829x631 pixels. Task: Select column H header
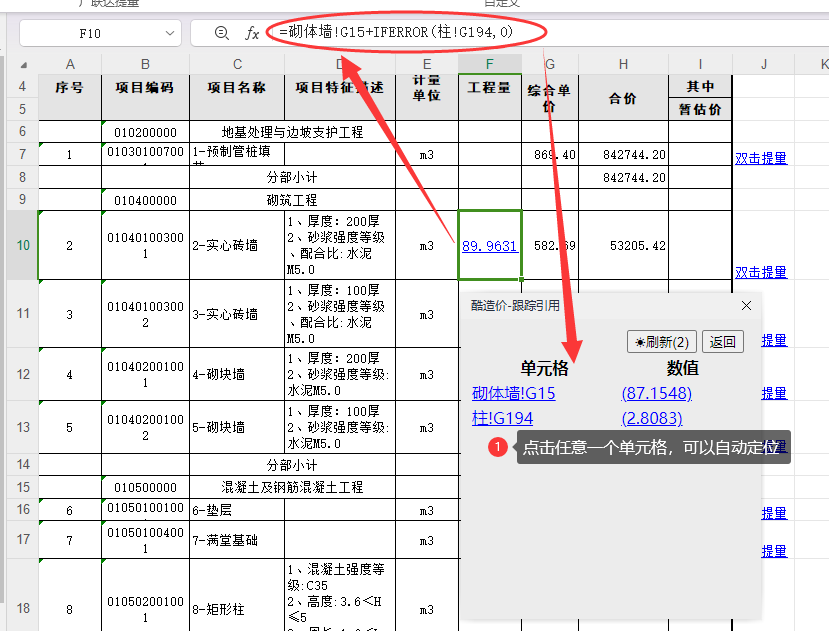pos(622,64)
